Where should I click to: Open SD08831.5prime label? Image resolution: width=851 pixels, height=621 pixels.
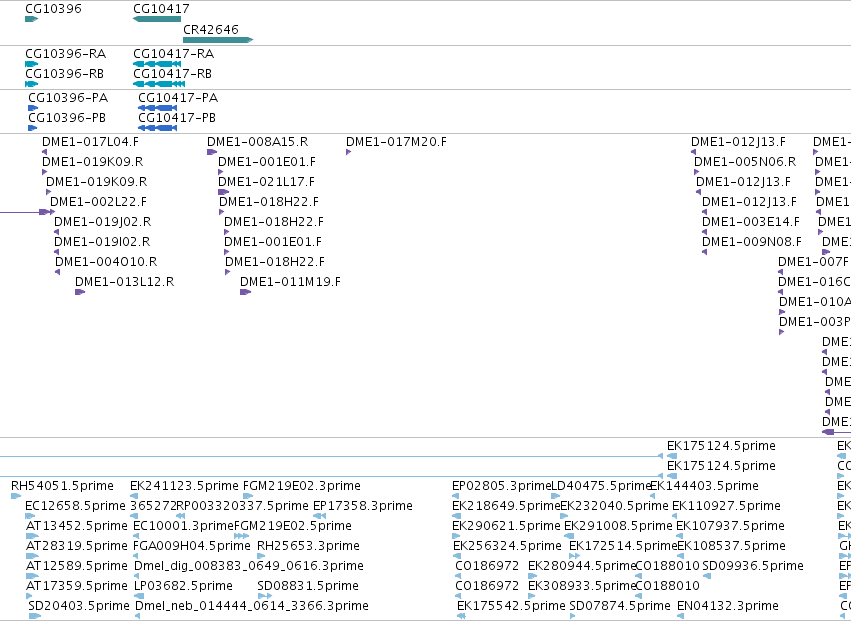308,586
